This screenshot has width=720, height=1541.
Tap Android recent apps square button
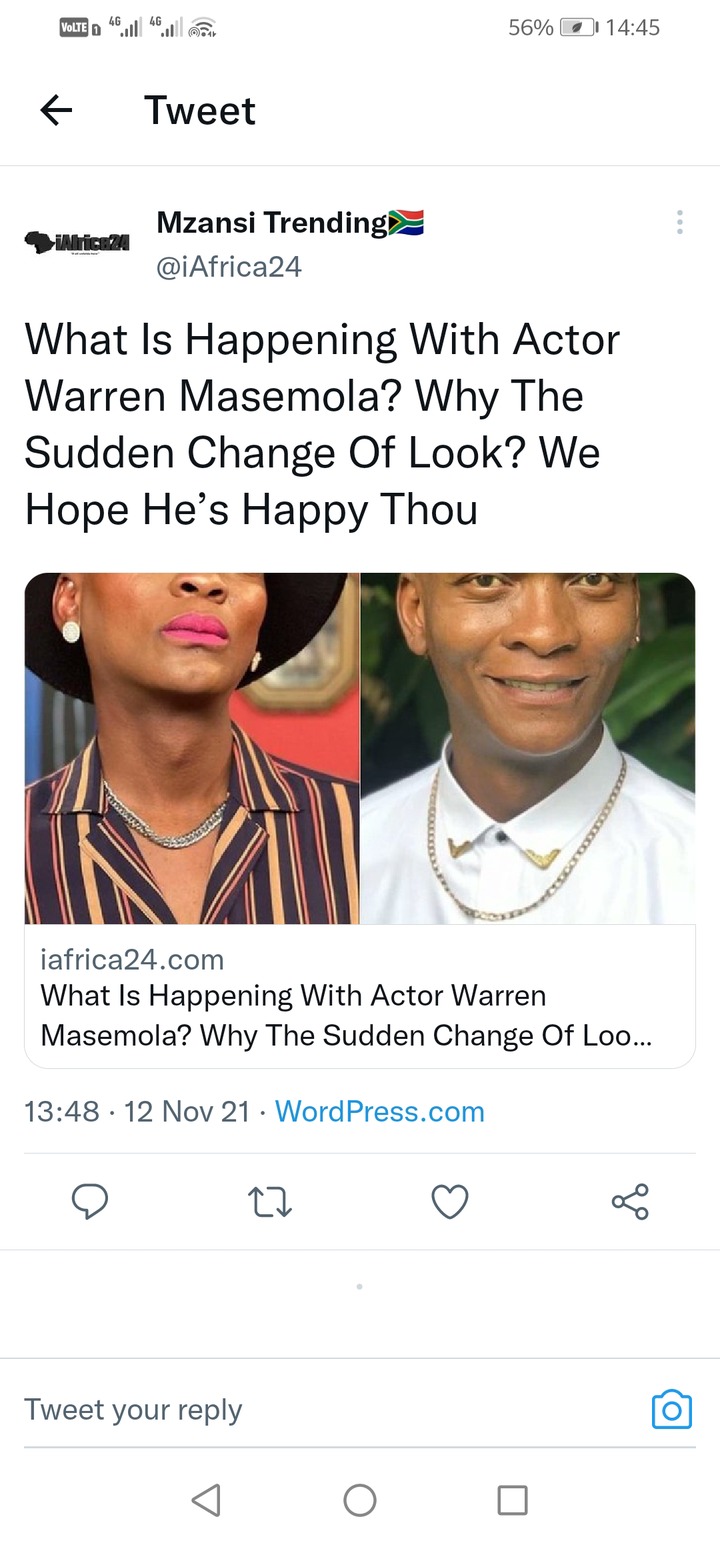pos(513,1499)
